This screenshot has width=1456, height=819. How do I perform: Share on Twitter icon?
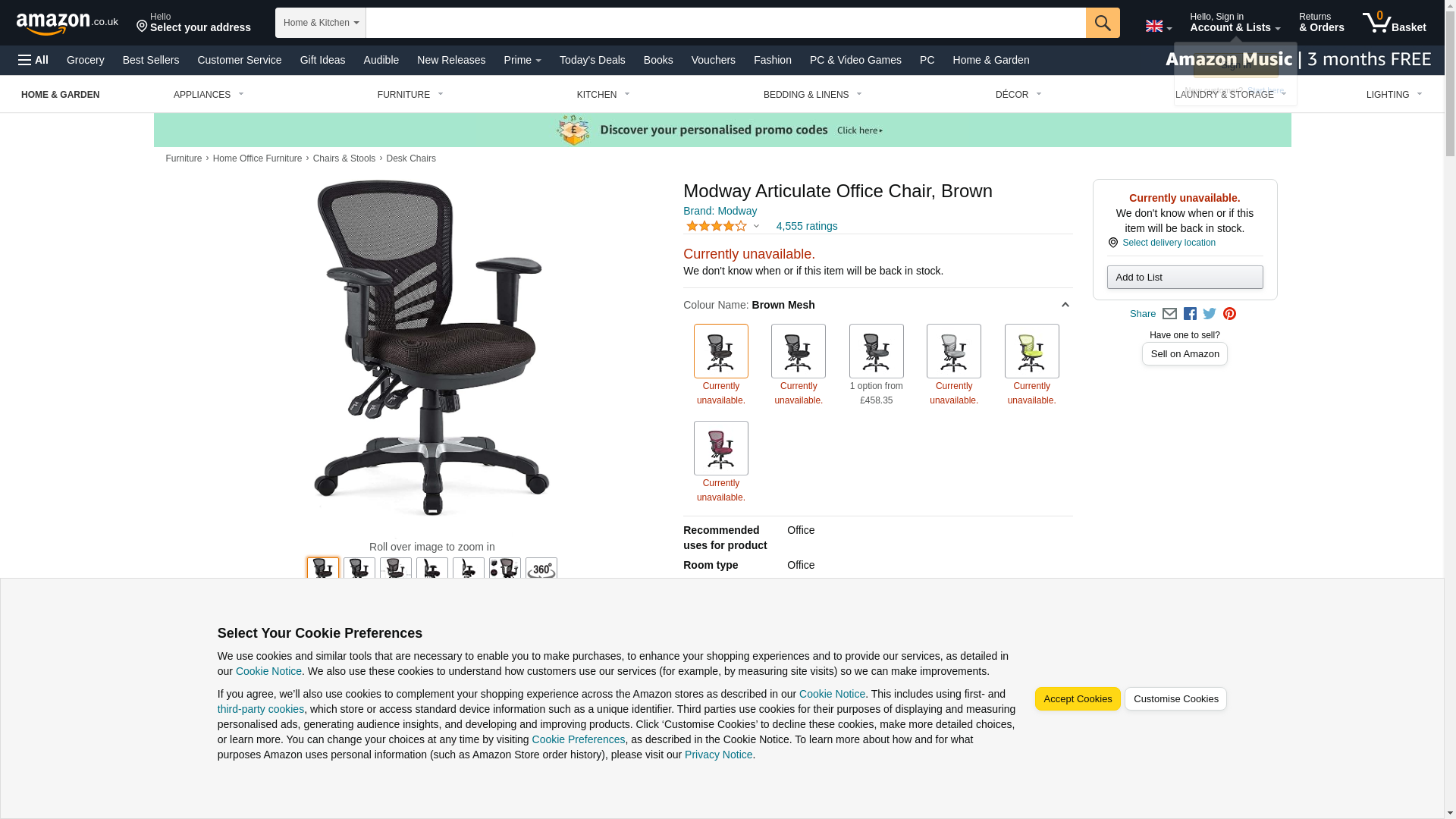point(1210,314)
